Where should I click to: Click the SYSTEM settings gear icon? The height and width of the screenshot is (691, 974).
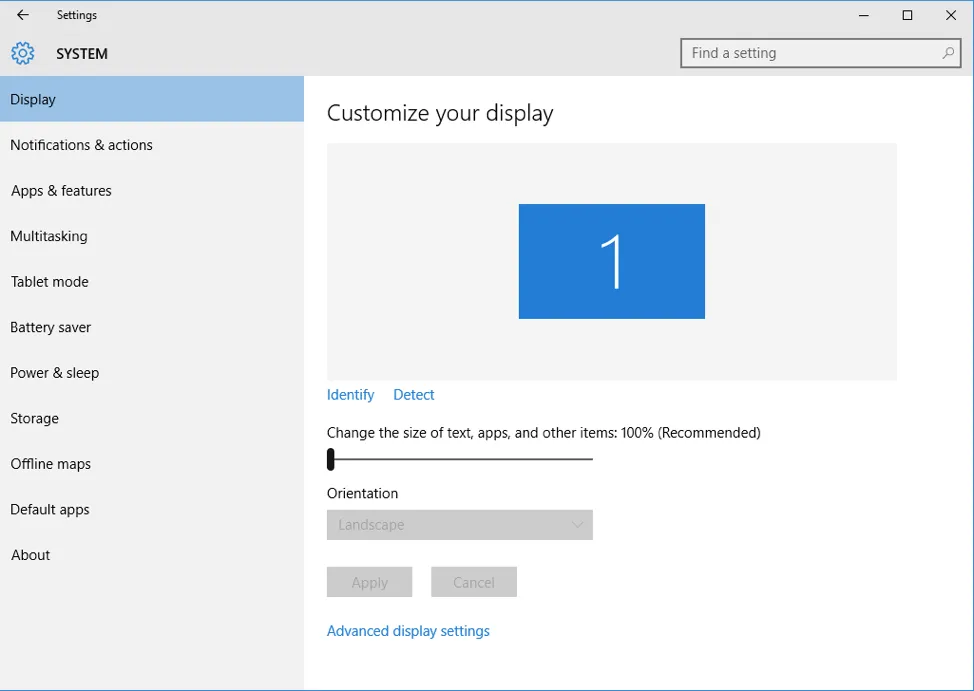coord(22,53)
